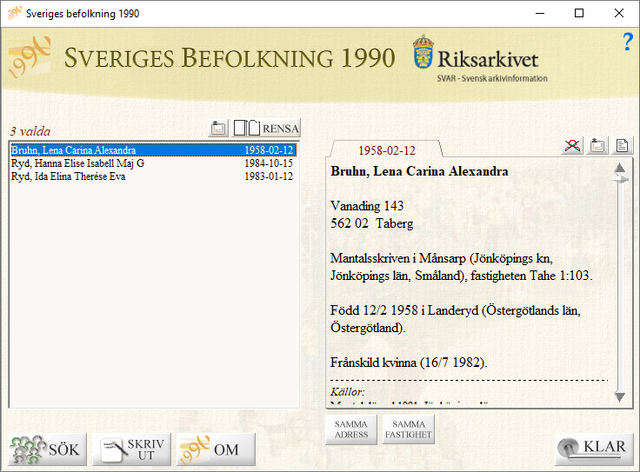The width and height of the screenshot is (640, 472).
Task: Select Ryd, Ida Elina Therése Eva
Action: [153, 176]
